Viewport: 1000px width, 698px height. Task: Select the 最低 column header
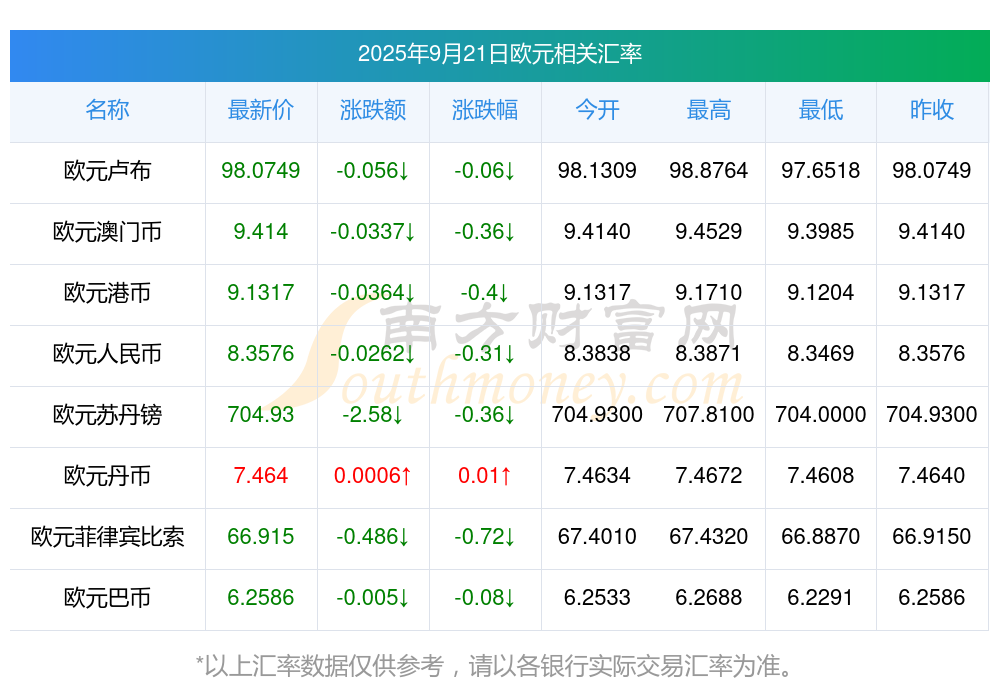(x=821, y=110)
